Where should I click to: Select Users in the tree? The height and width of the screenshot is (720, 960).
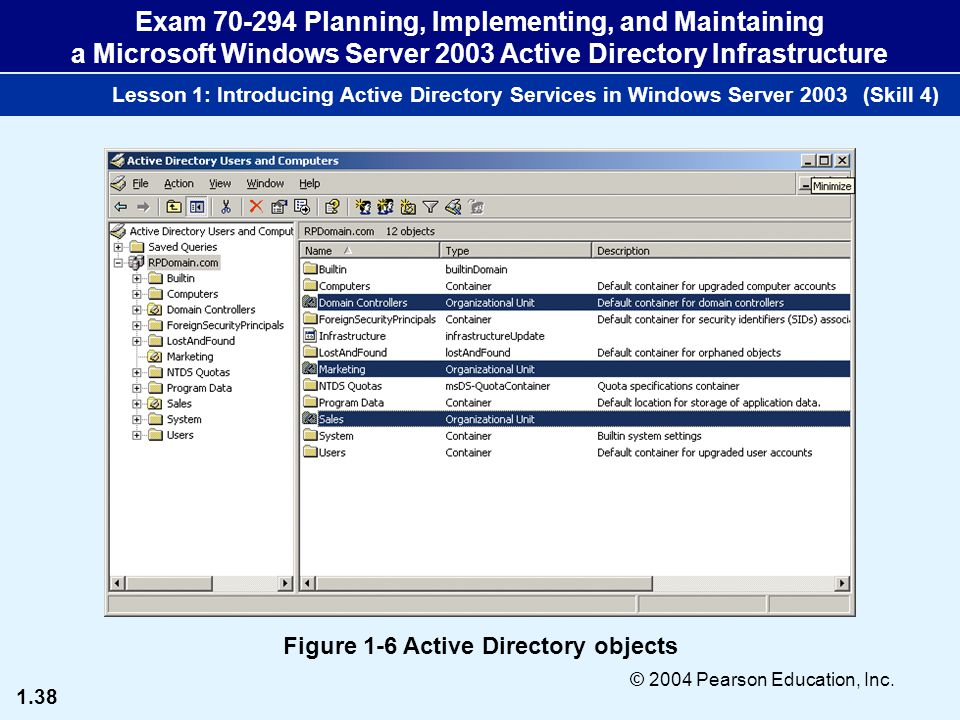pyautogui.click(x=180, y=435)
